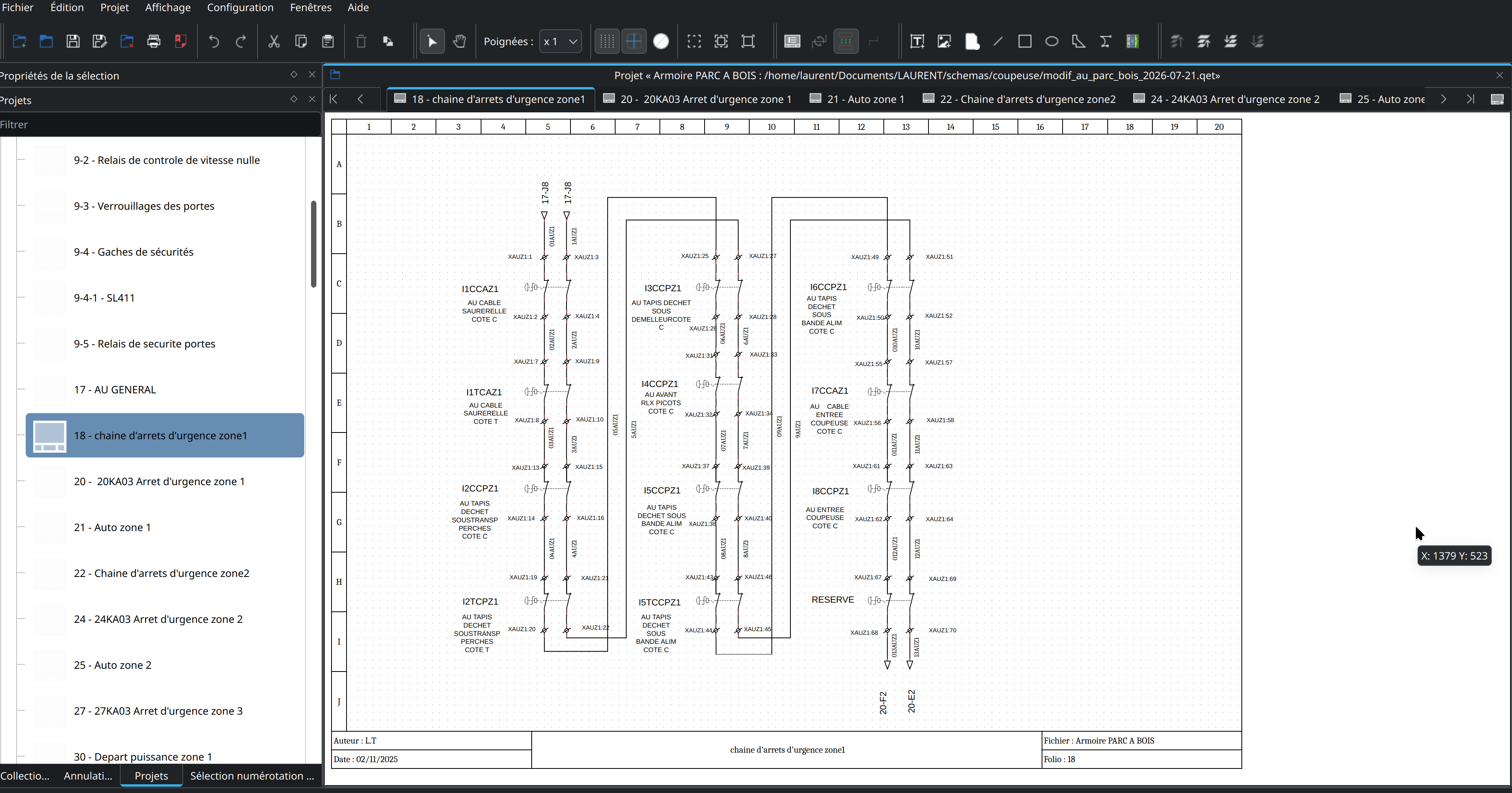The width and height of the screenshot is (1512, 793).
Task: Open folio properties title-block icon
Action: coord(792,41)
